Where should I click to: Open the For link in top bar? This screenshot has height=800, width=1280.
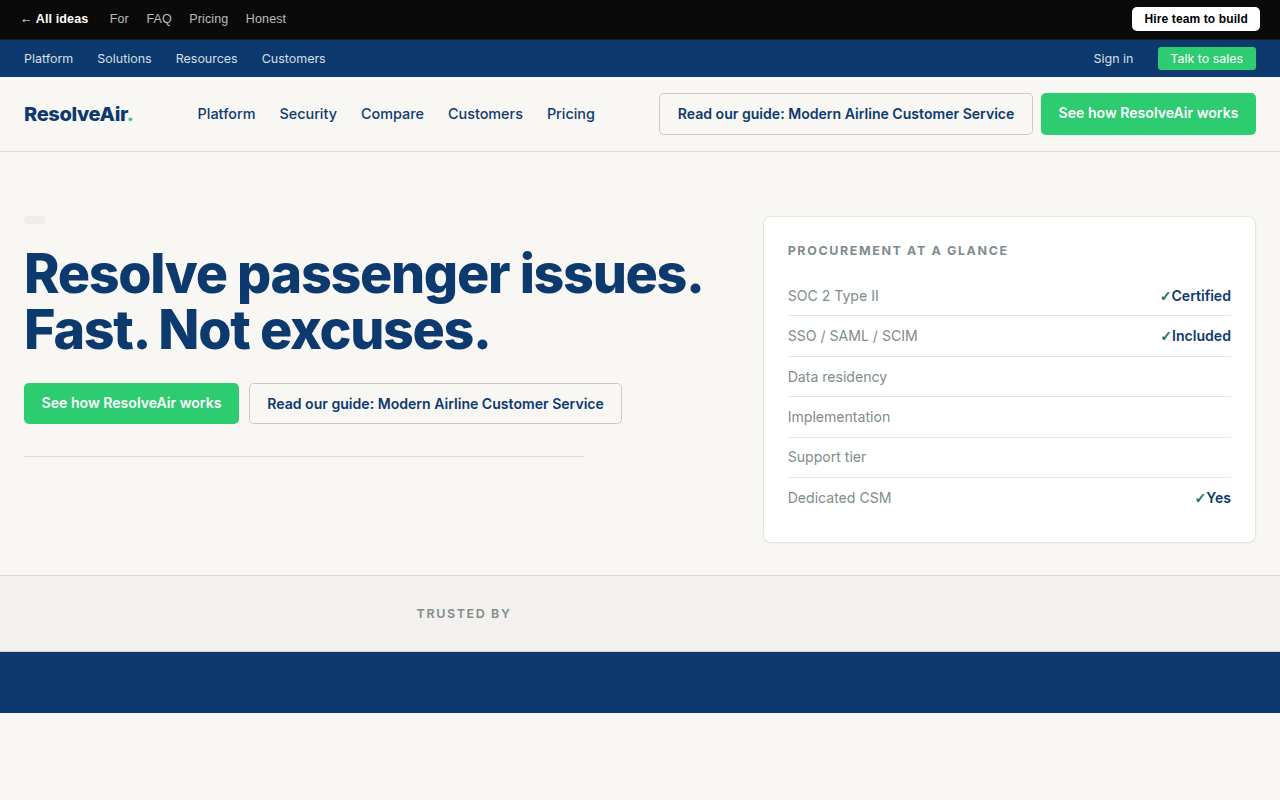tap(119, 19)
